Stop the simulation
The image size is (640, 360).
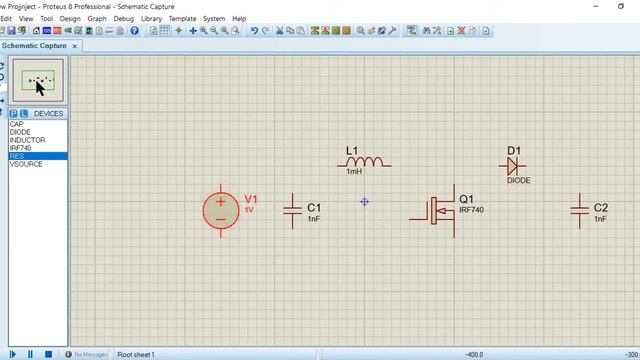(x=49, y=354)
